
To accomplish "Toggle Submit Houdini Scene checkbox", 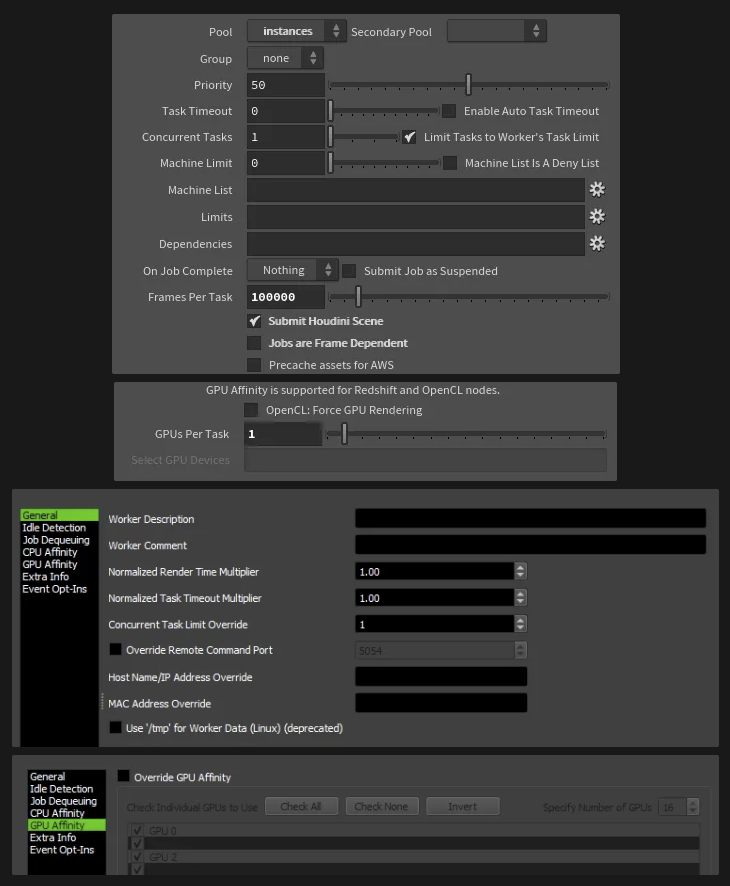I will (254, 321).
